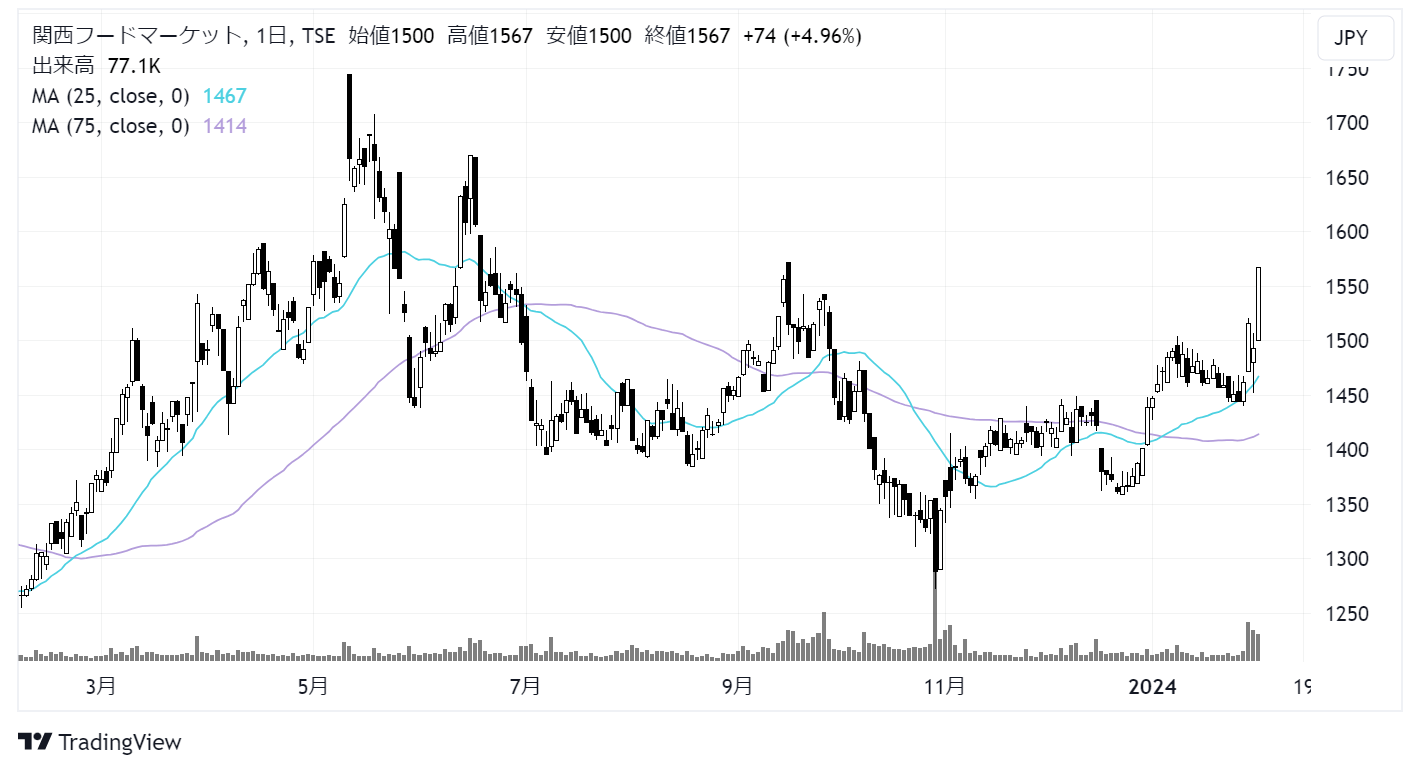
Task: Click the TradingView logo icon
Action: (35, 742)
